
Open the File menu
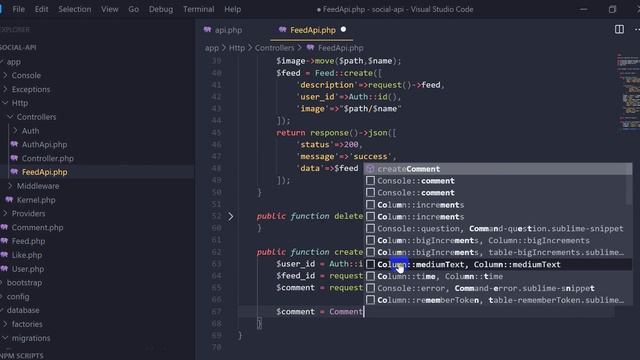pyautogui.click(x=18, y=9)
